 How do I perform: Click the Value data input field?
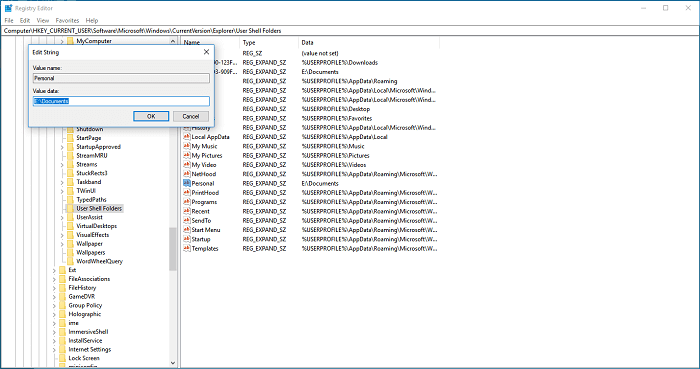pos(121,101)
